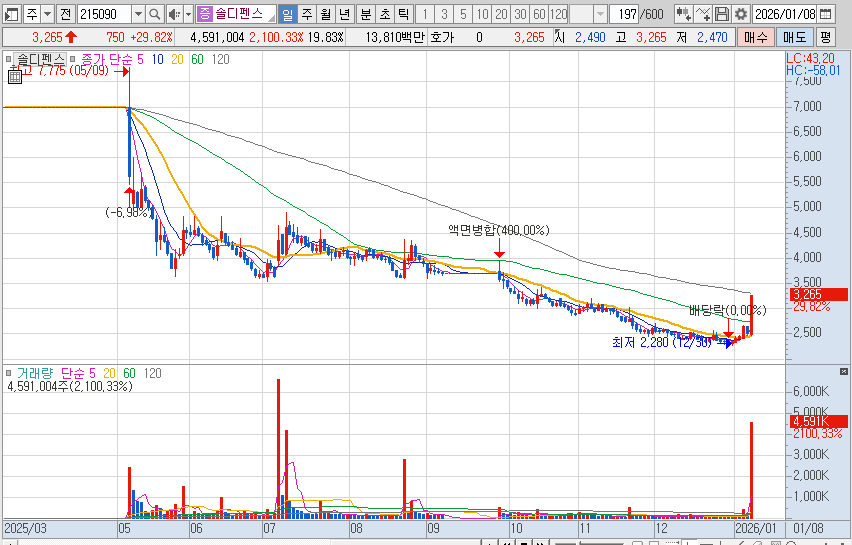Click the panel layout icon at toolbar start
This screenshot has height=545, width=852.
click(x=11, y=14)
